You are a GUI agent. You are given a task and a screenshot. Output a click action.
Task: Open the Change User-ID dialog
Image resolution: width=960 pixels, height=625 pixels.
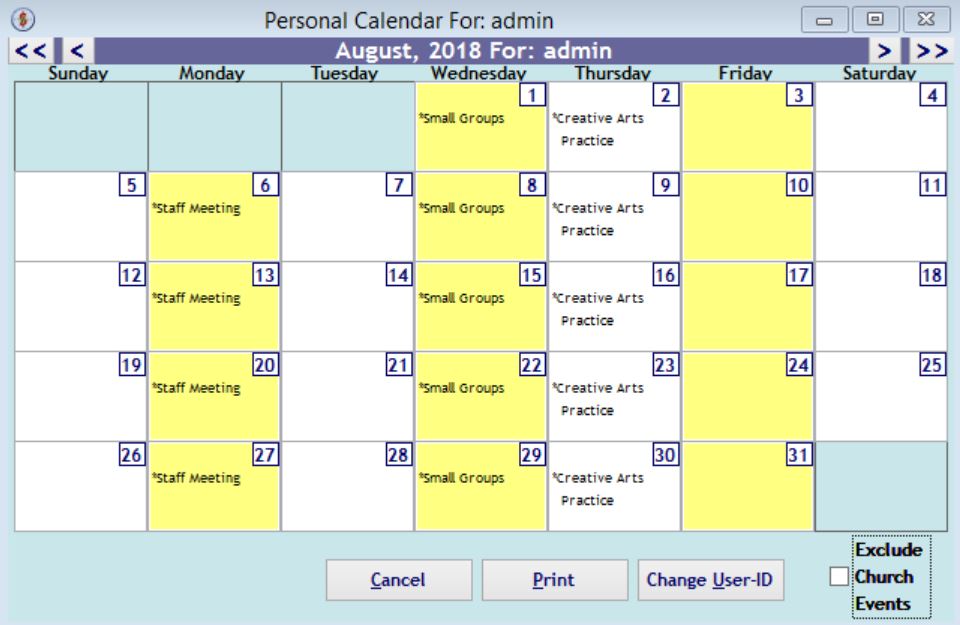[x=711, y=579]
